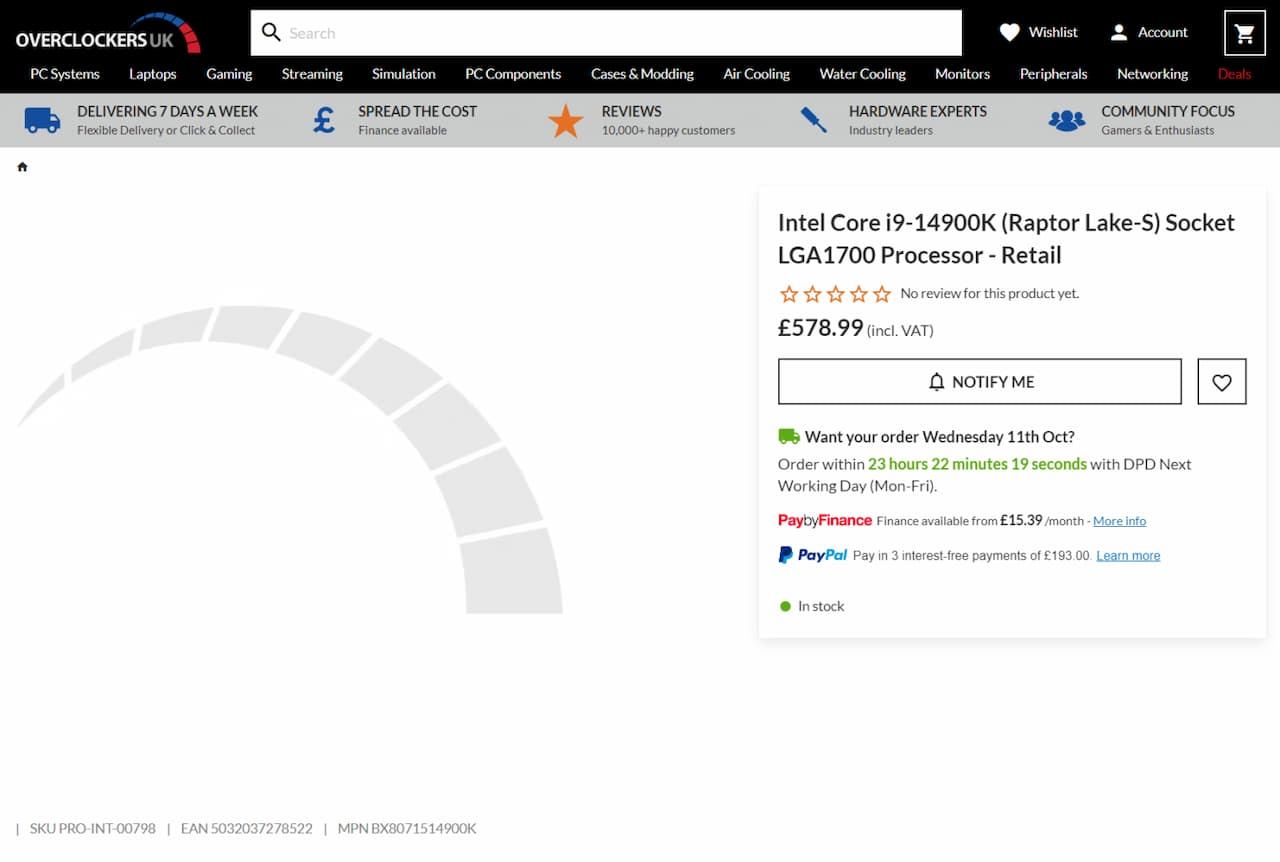Viewport: 1280px width, 862px height.
Task: Click the delivery truck icon in banner
Action: pos(42,120)
